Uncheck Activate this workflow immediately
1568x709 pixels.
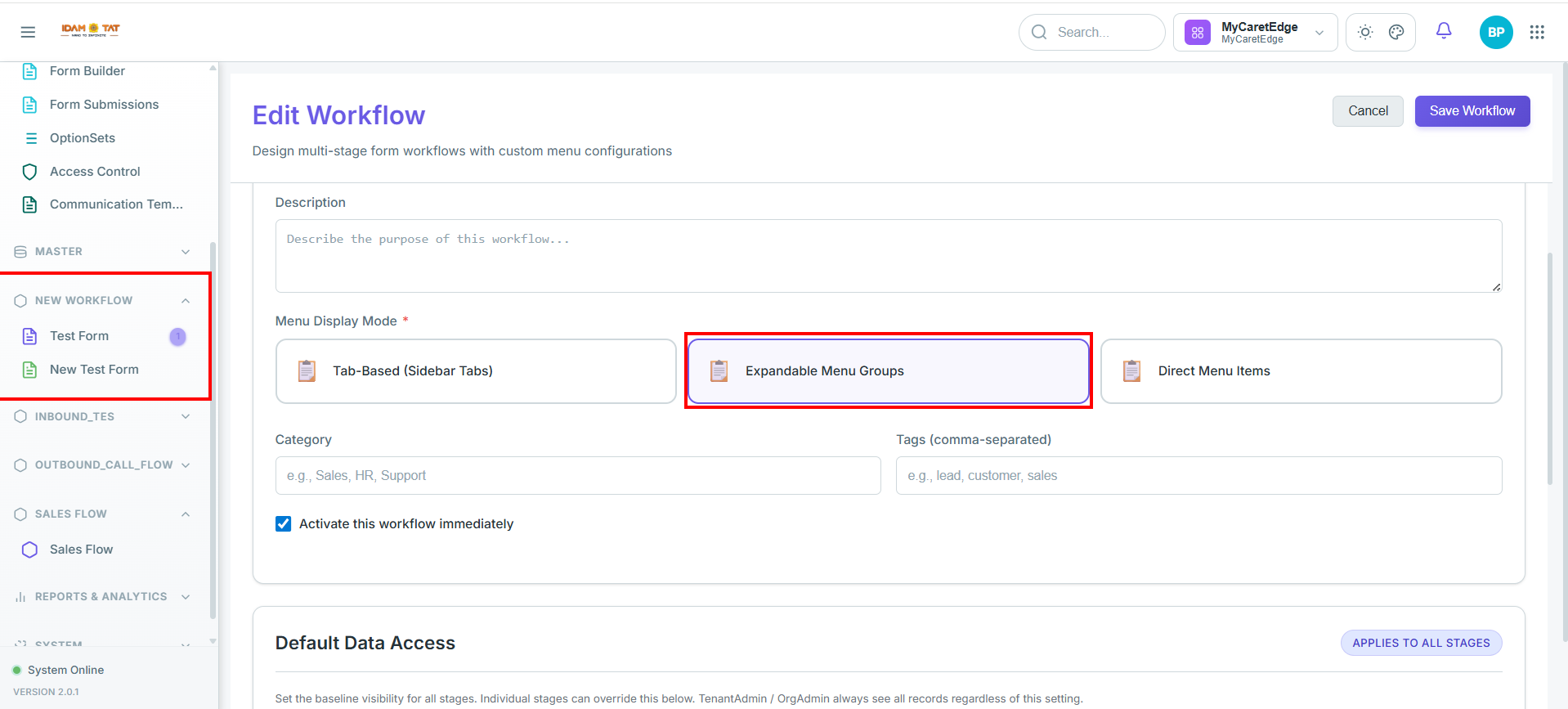click(x=283, y=523)
